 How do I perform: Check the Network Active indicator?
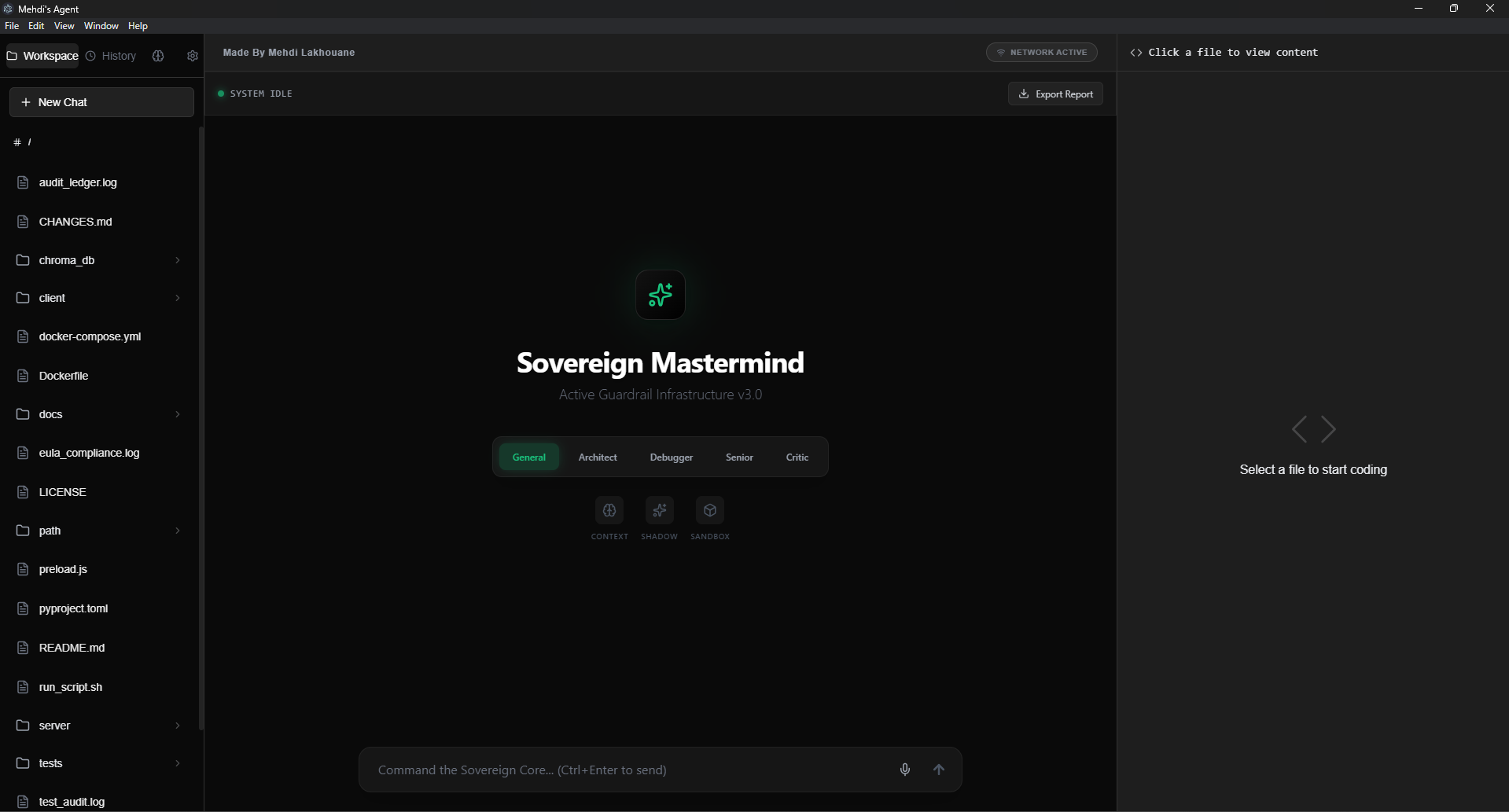click(1042, 52)
